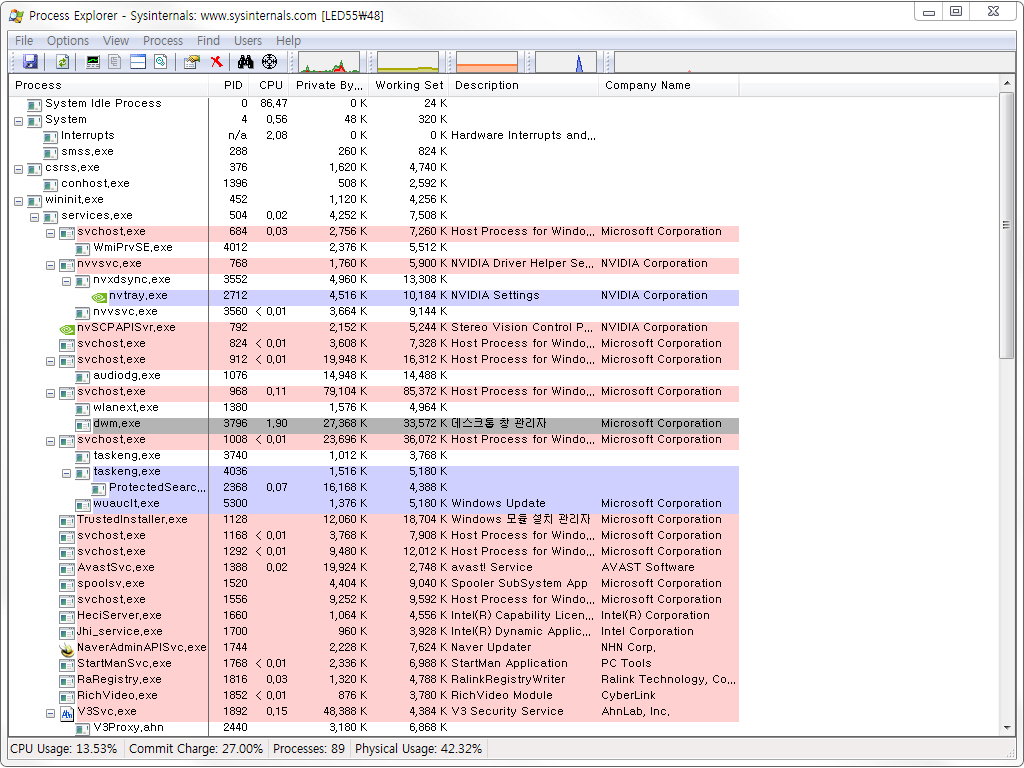Select the smss.exe process row
This screenshot has height=768, width=1024.
pos(374,152)
